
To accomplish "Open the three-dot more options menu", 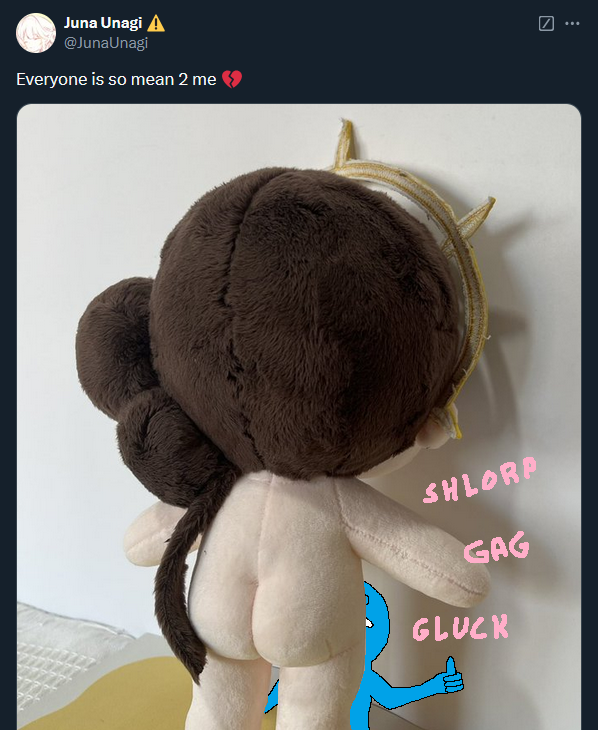I will pos(572,23).
